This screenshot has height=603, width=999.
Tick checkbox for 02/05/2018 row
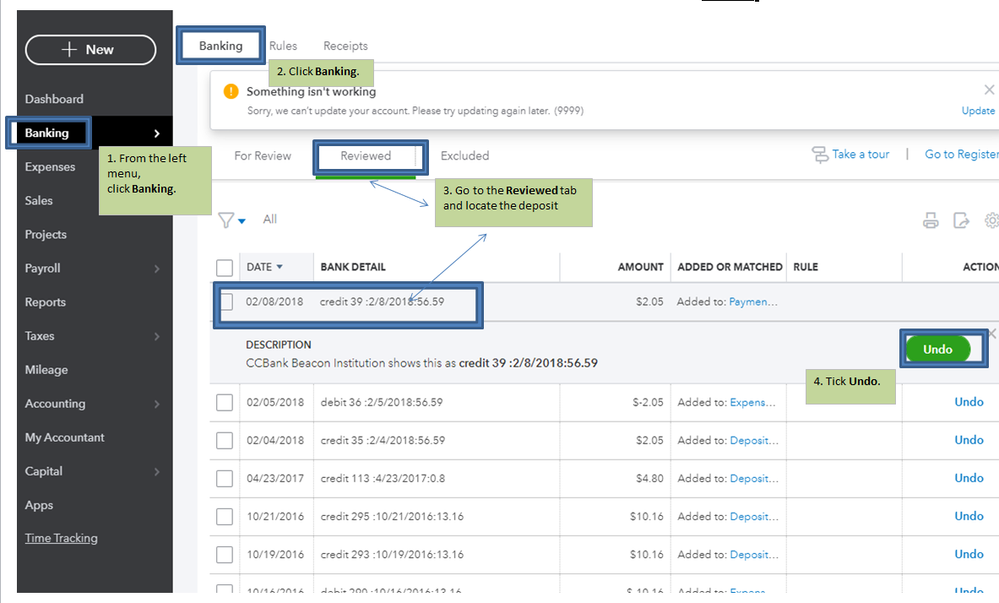click(x=224, y=402)
